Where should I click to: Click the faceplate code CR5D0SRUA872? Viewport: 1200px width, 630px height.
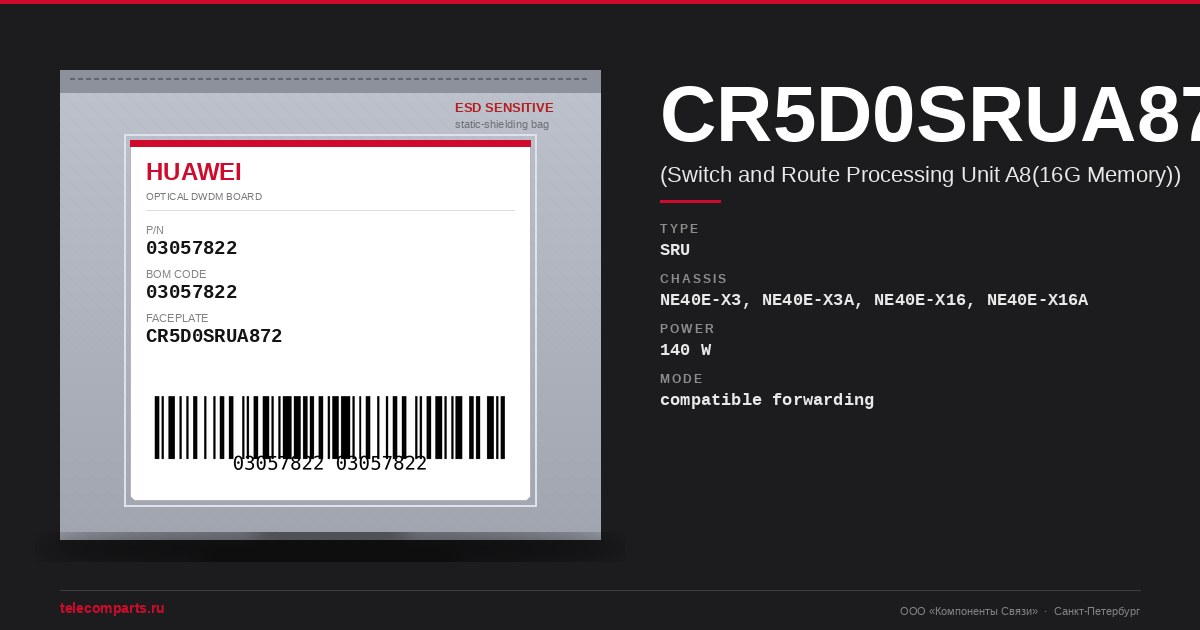pyautogui.click(x=214, y=336)
